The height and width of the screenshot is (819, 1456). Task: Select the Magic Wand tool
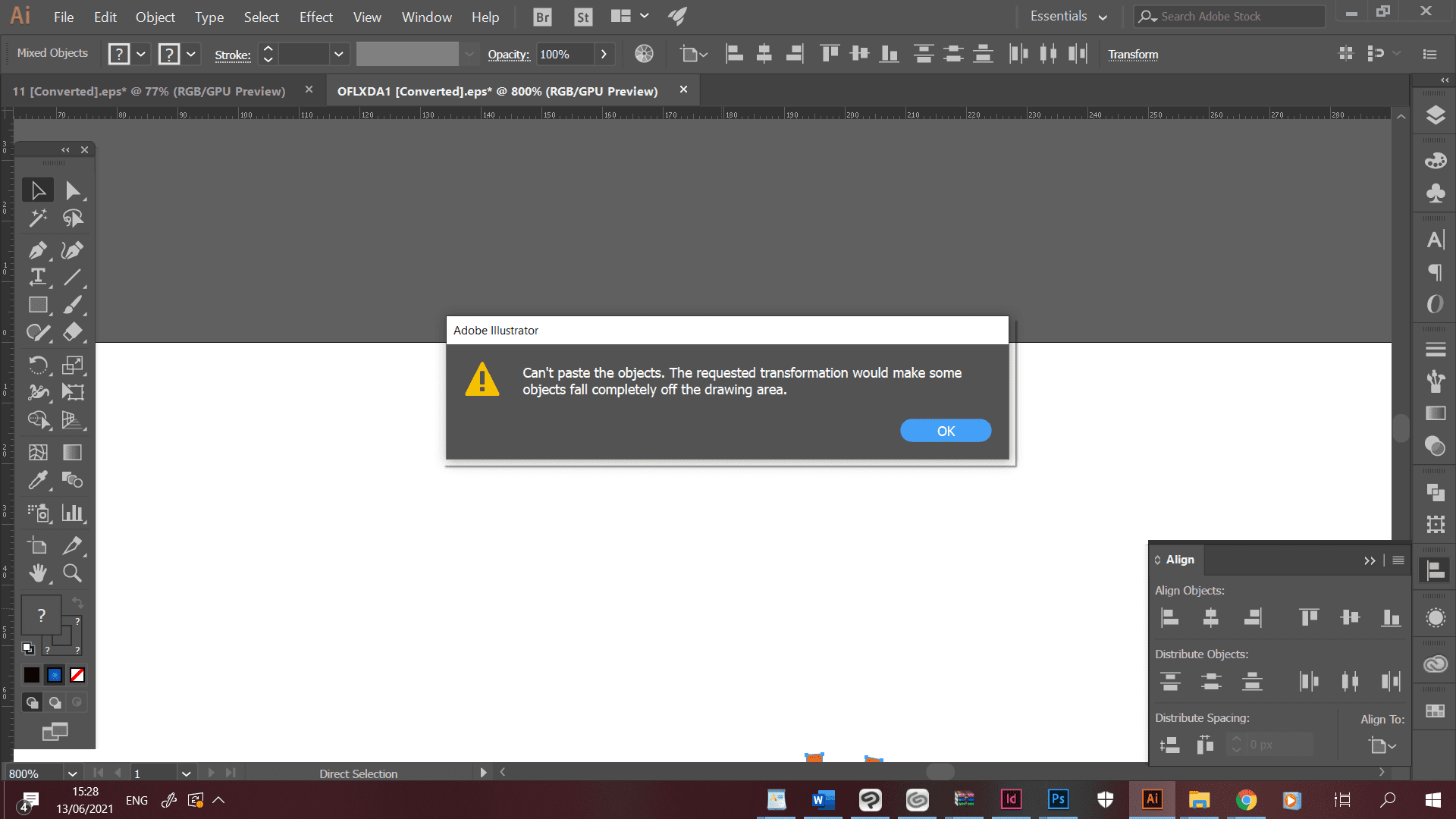click(x=37, y=218)
